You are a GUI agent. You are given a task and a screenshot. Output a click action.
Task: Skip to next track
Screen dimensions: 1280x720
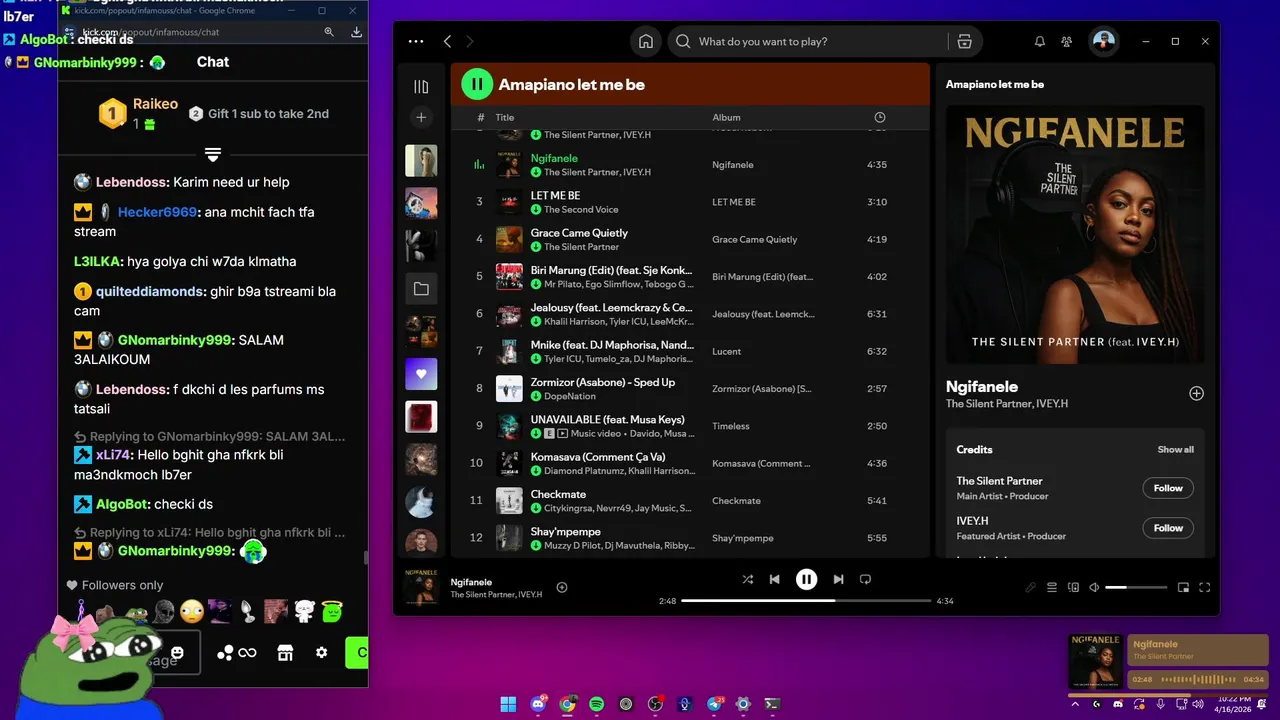click(x=838, y=579)
